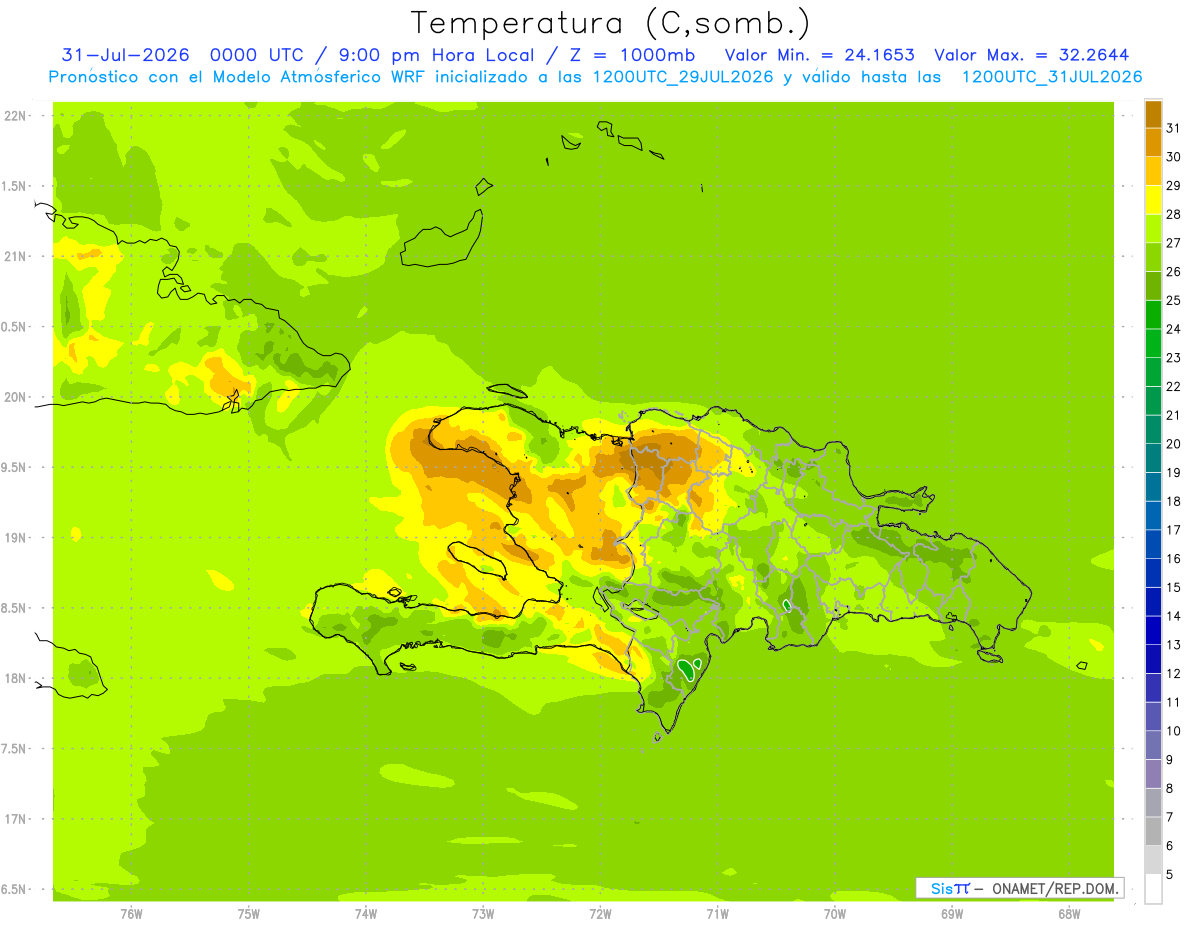Pick the blue legend swatch between 16 and 15

[1153, 573]
